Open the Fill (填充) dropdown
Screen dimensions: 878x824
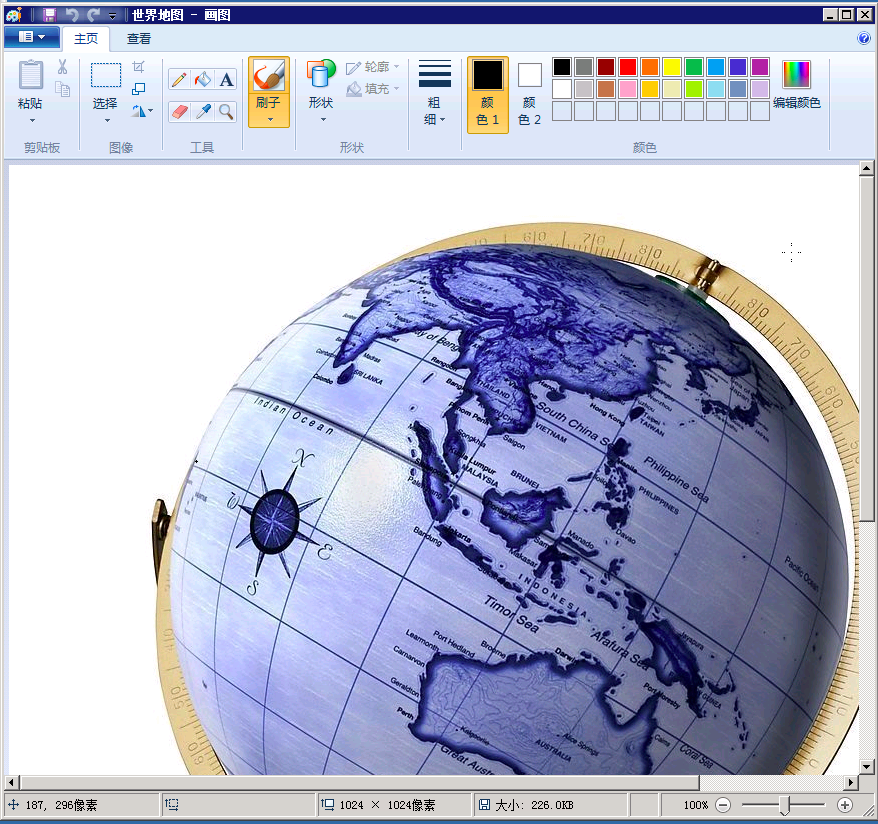[372, 88]
